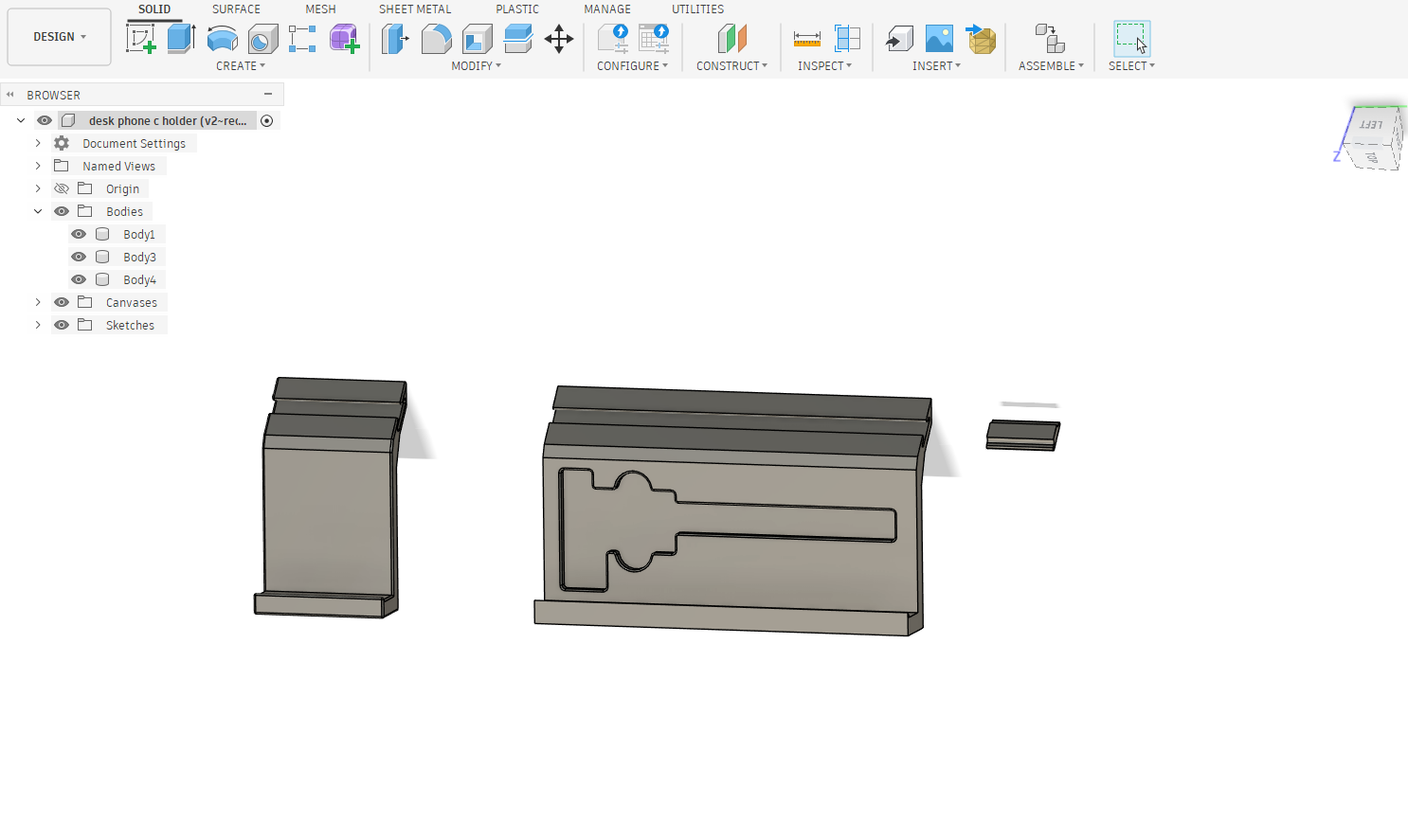Click the Window Select tool icon

click(1131, 39)
